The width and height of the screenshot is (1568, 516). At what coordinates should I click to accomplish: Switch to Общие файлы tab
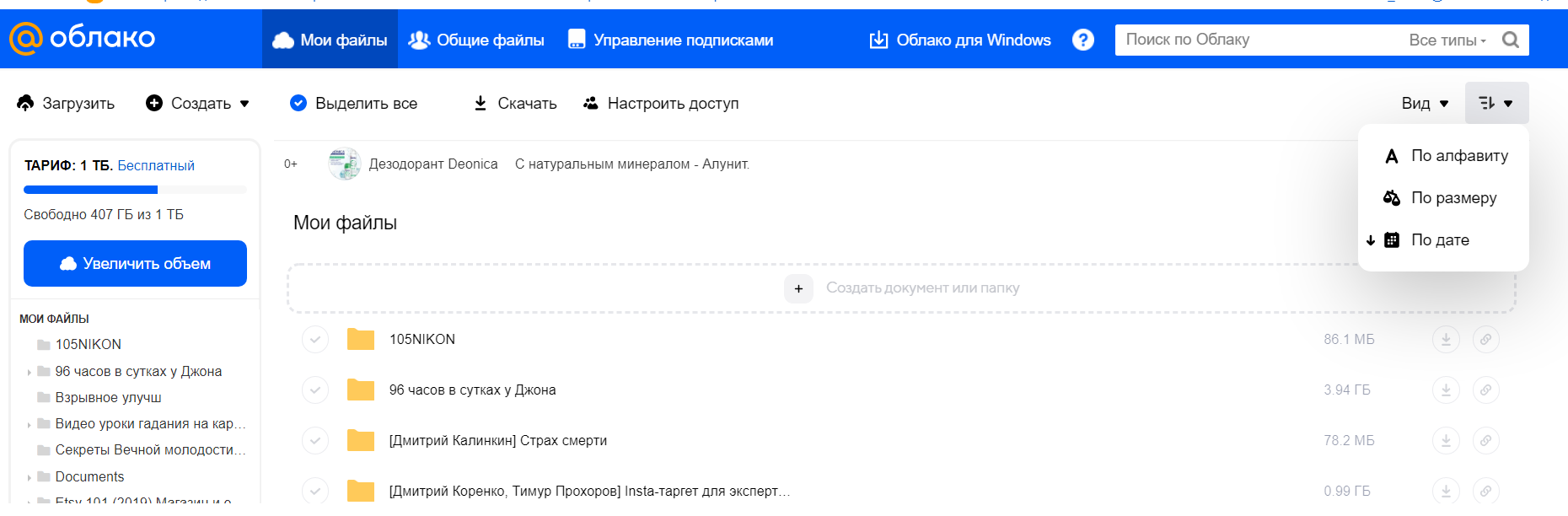click(476, 40)
